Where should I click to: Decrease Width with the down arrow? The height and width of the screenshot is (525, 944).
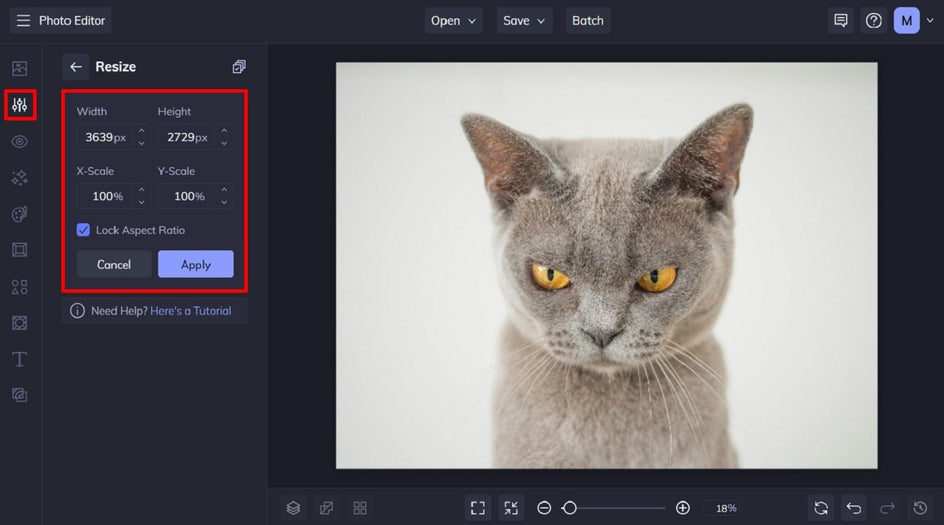click(141, 143)
